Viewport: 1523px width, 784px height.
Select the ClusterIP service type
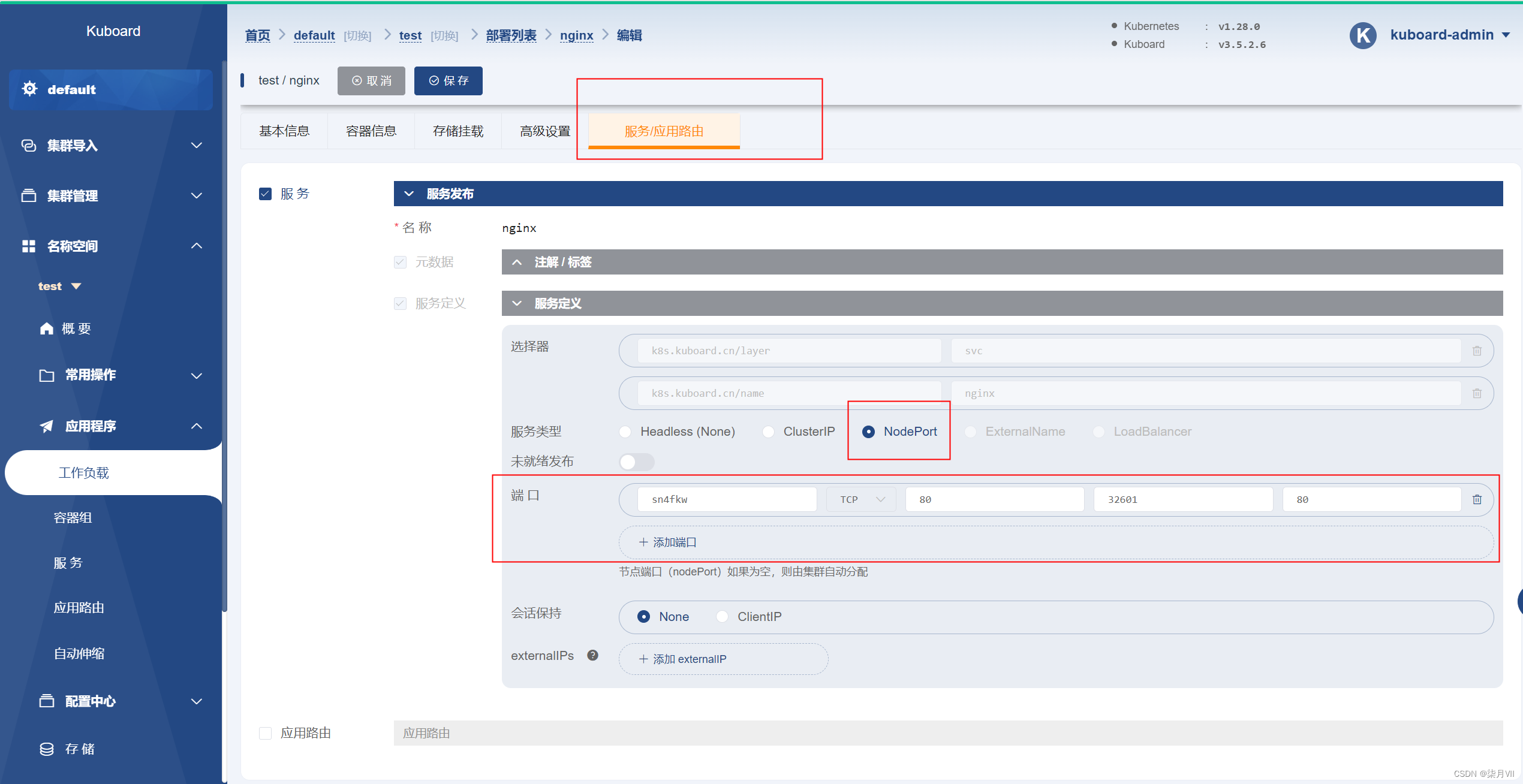pos(768,432)
